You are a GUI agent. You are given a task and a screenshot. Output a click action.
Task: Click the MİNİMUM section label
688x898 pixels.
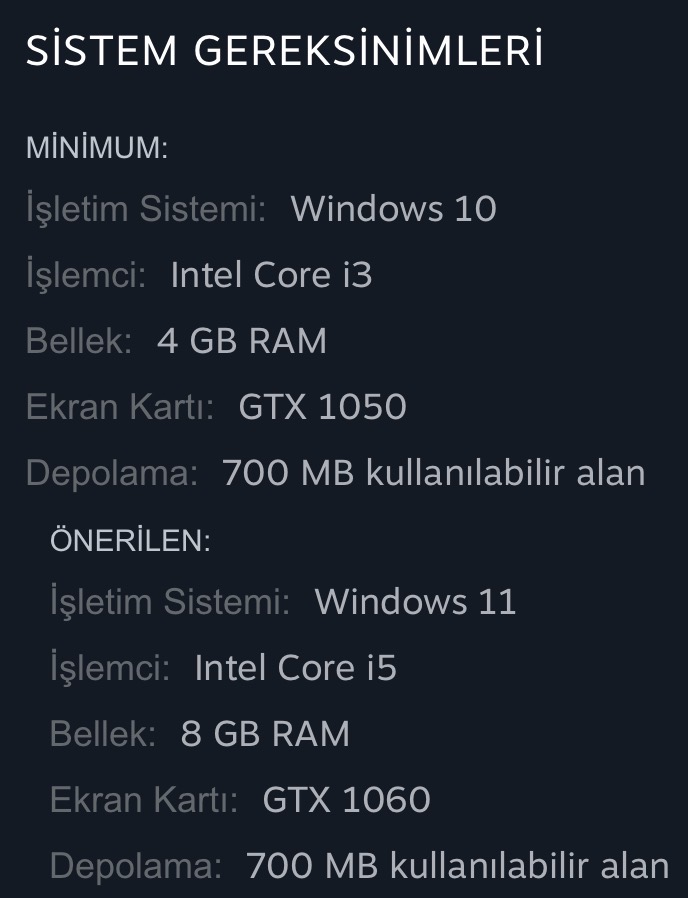tap(96, 149)
